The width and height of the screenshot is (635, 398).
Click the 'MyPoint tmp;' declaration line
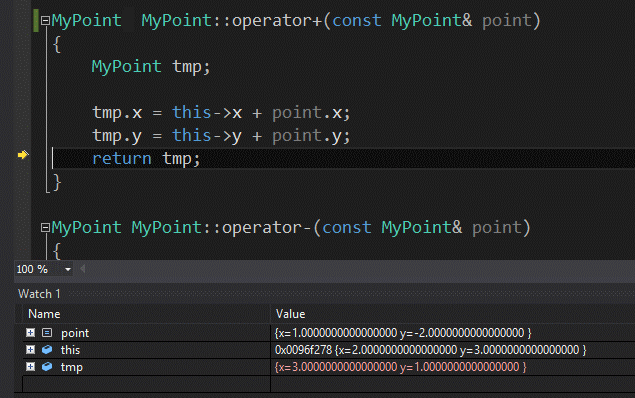pyautogui.click(x=151, y=66)
